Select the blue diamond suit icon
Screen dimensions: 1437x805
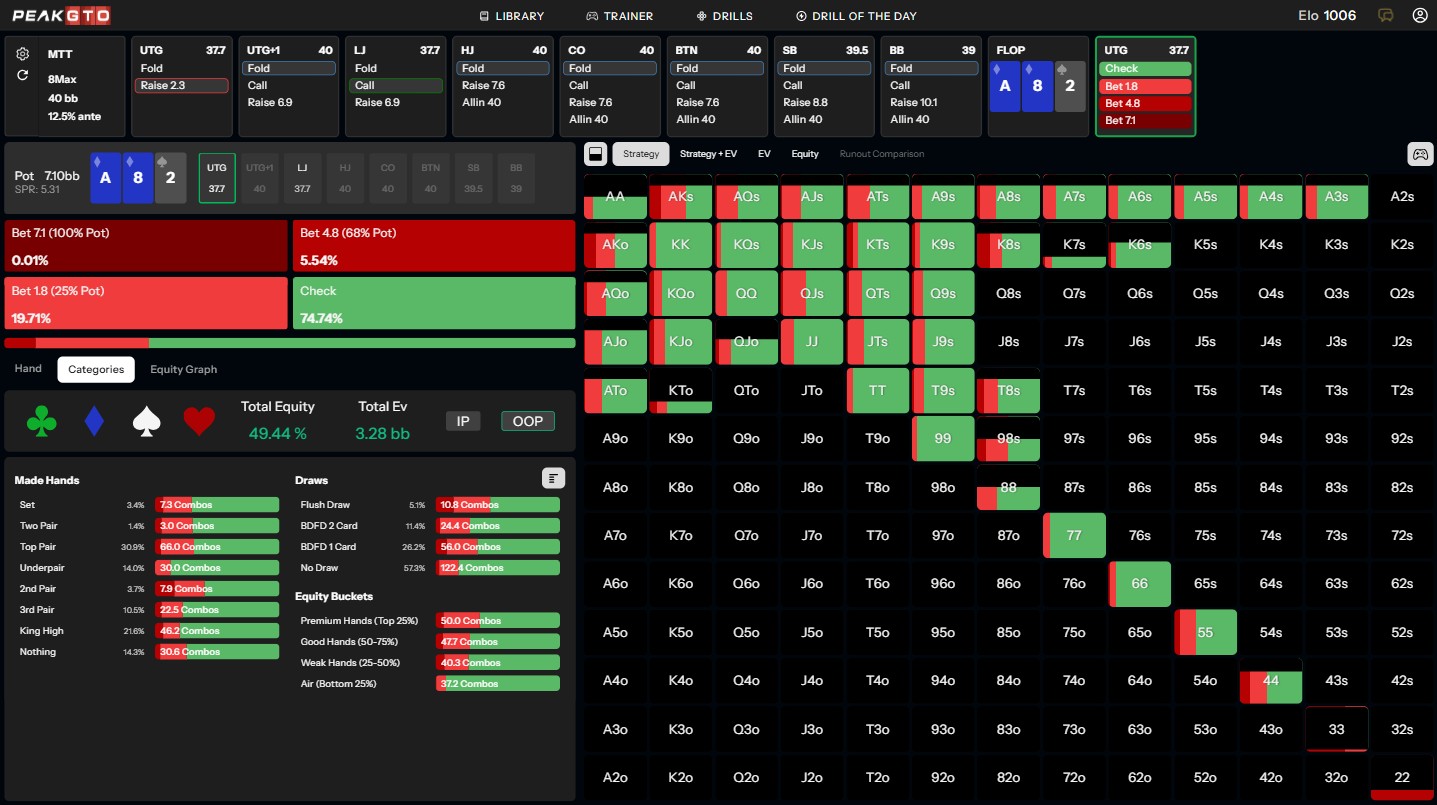pyautogui.click(x=94, y=422)
